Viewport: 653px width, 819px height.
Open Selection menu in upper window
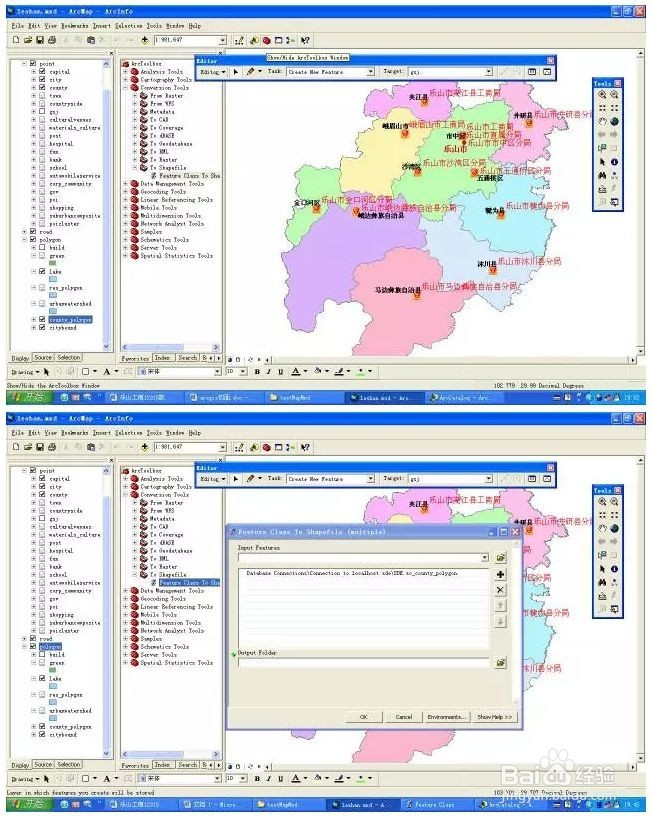(128, 25)
